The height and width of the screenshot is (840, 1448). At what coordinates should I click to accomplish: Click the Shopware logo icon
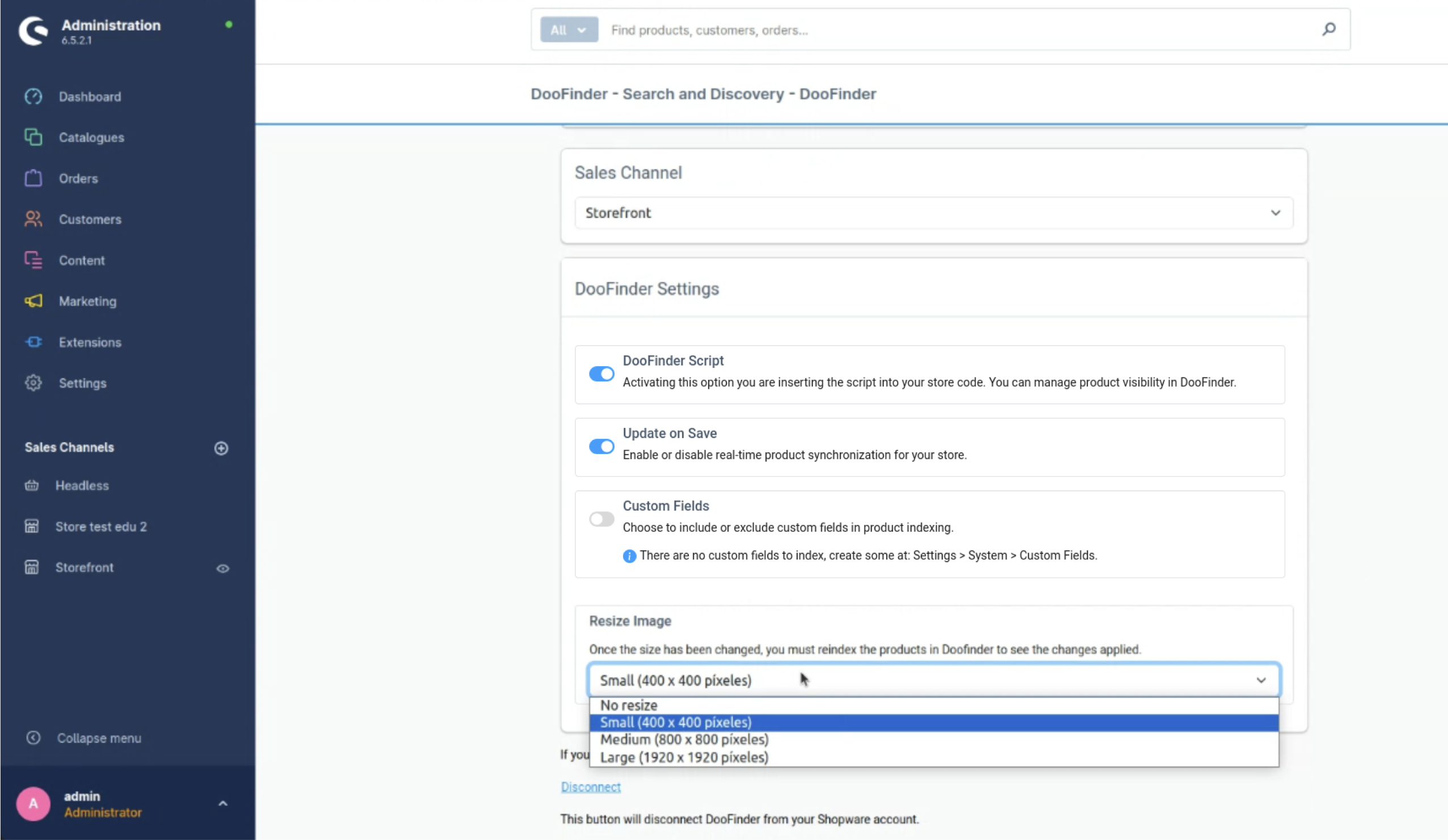click(x=33, y=31)
